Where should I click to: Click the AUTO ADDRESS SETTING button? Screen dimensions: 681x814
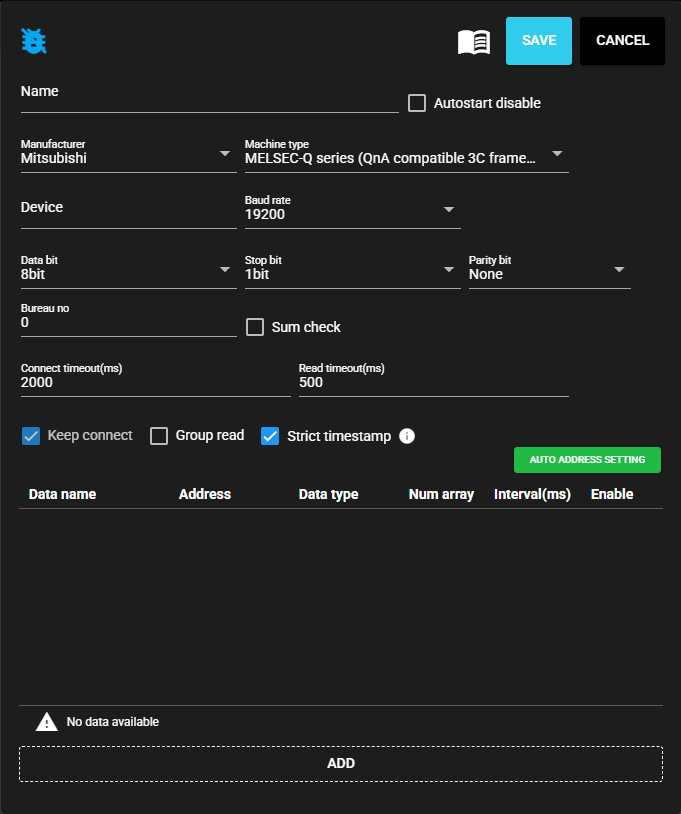[x=587, y=460]
